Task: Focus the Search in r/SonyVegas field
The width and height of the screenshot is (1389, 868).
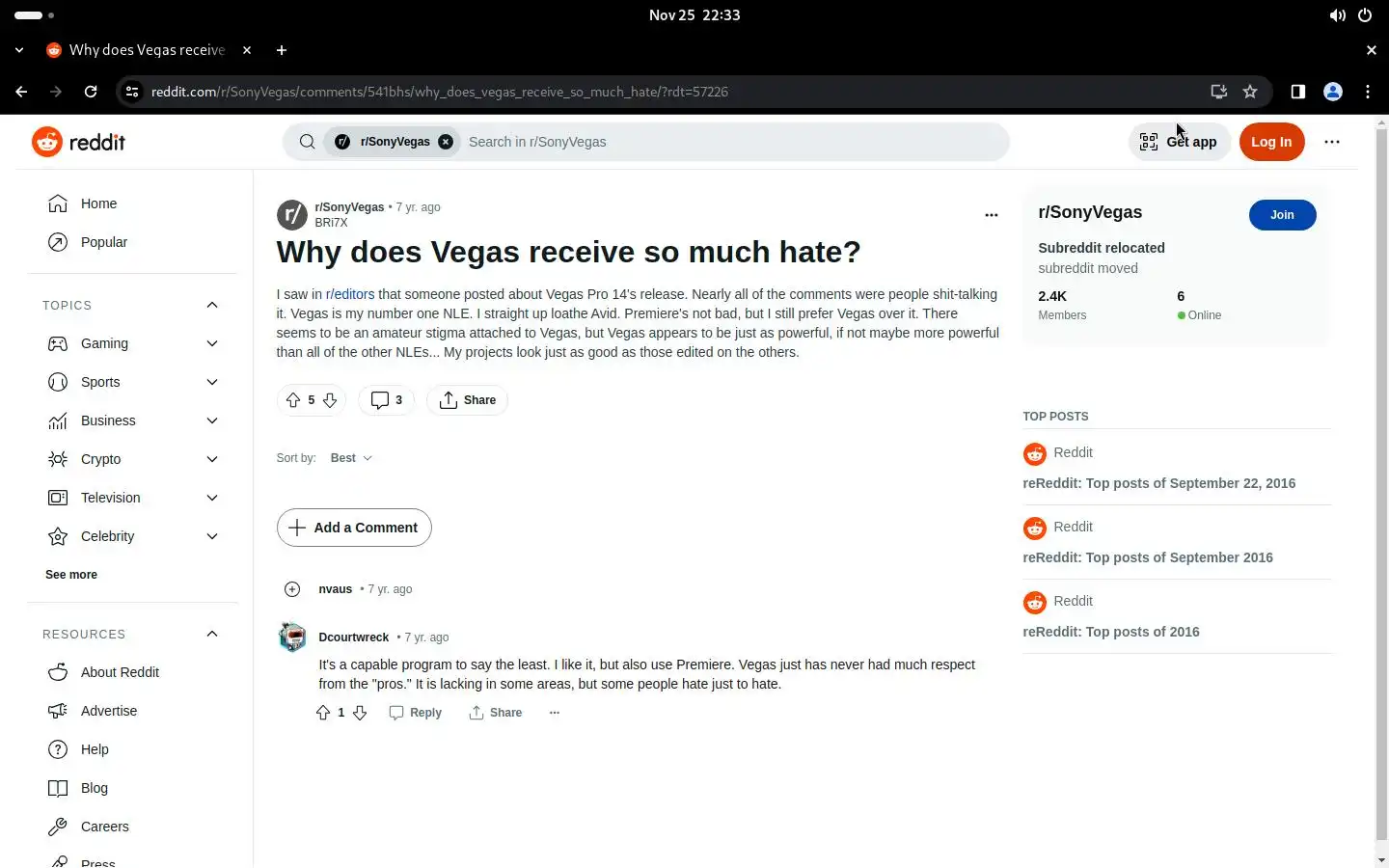Action: pos(733,142)
